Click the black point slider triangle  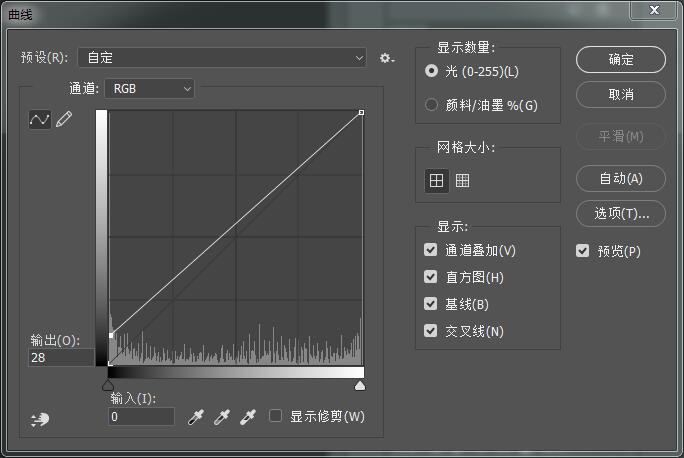pos(108,385)
